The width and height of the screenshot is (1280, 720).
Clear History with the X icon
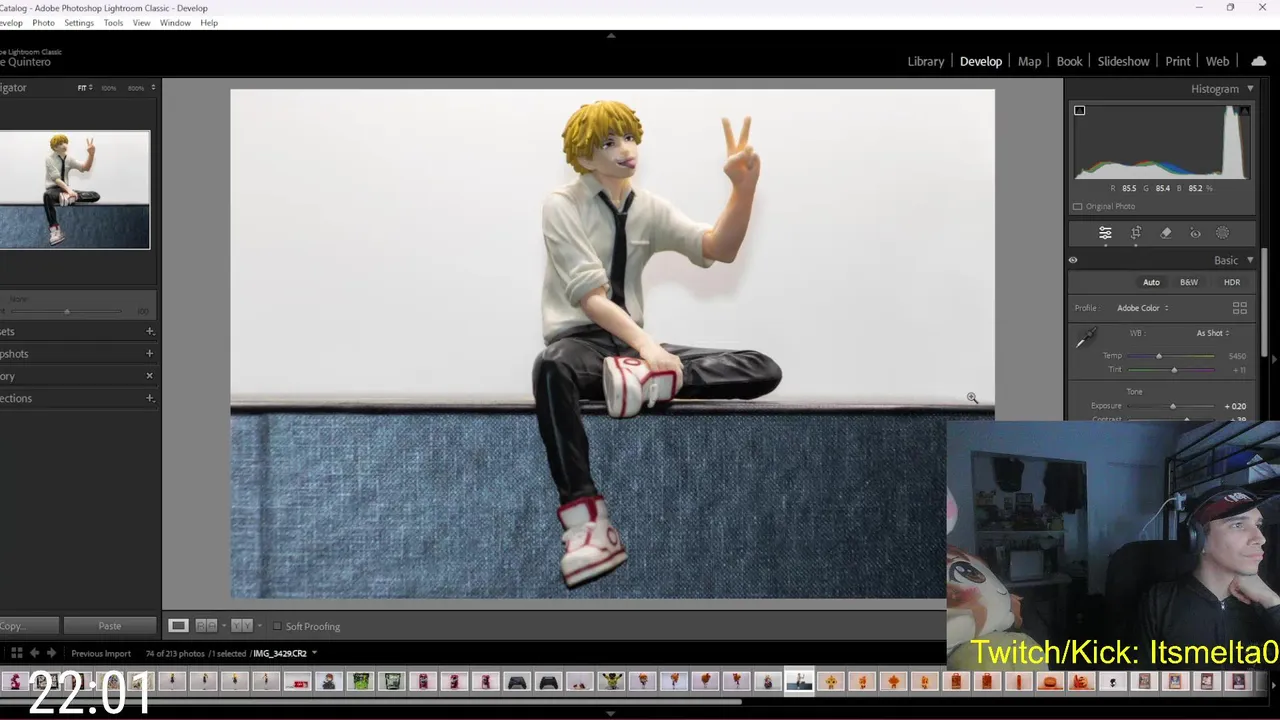(150, 376)
